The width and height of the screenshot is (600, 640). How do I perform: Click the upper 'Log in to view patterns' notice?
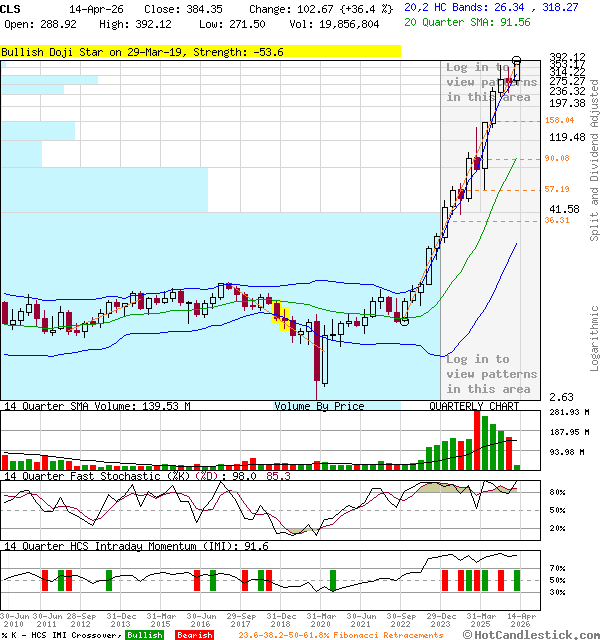(x=491, y=82)
